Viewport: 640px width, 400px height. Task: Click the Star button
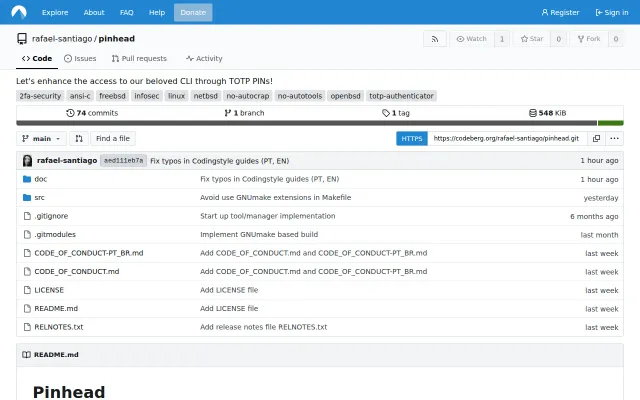(532, 39)
